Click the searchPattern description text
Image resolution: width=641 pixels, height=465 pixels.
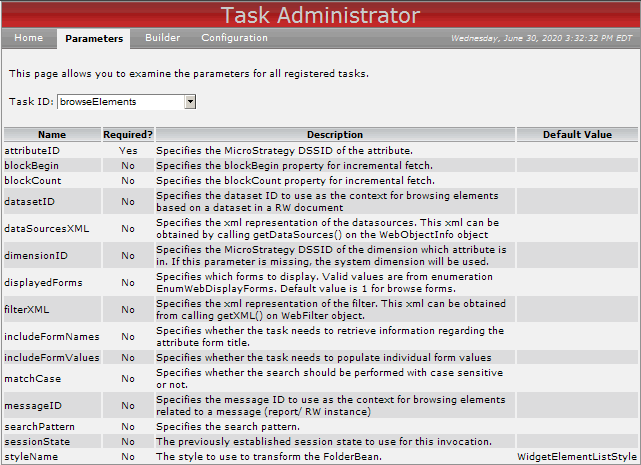228,427
